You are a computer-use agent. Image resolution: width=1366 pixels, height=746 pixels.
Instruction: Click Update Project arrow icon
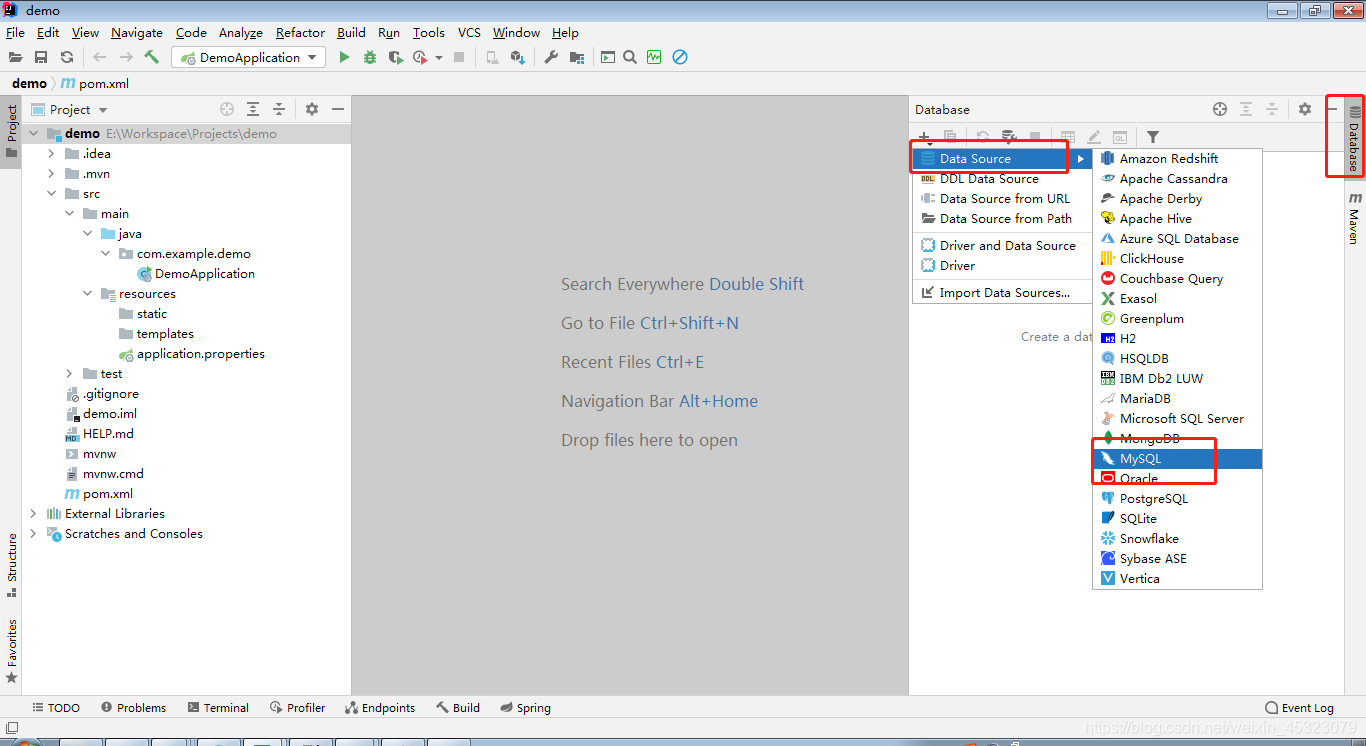517,57
